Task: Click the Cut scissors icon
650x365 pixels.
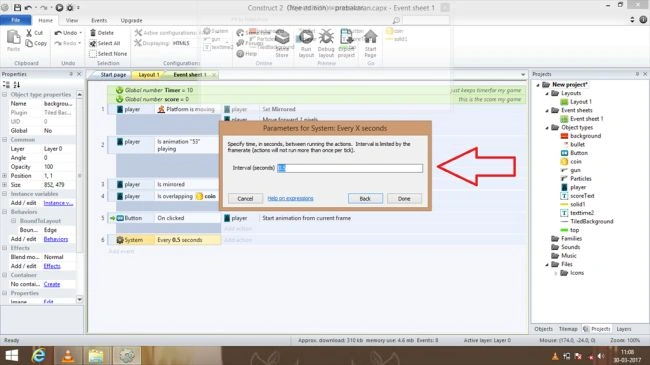Action: 29,33
